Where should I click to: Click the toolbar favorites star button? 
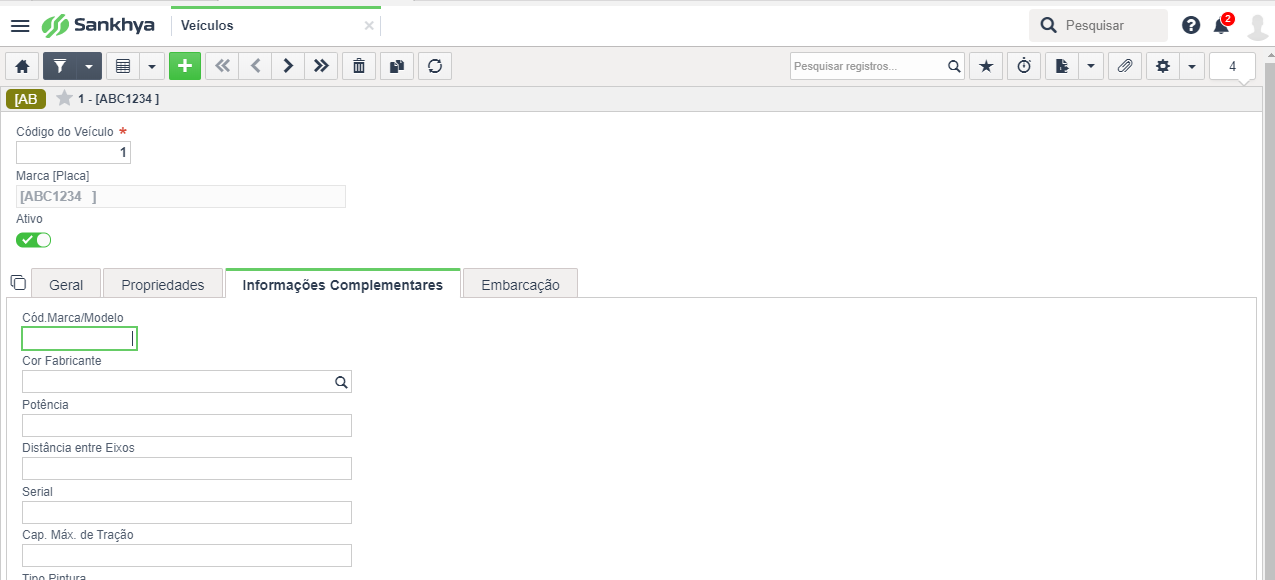(986, 66)
